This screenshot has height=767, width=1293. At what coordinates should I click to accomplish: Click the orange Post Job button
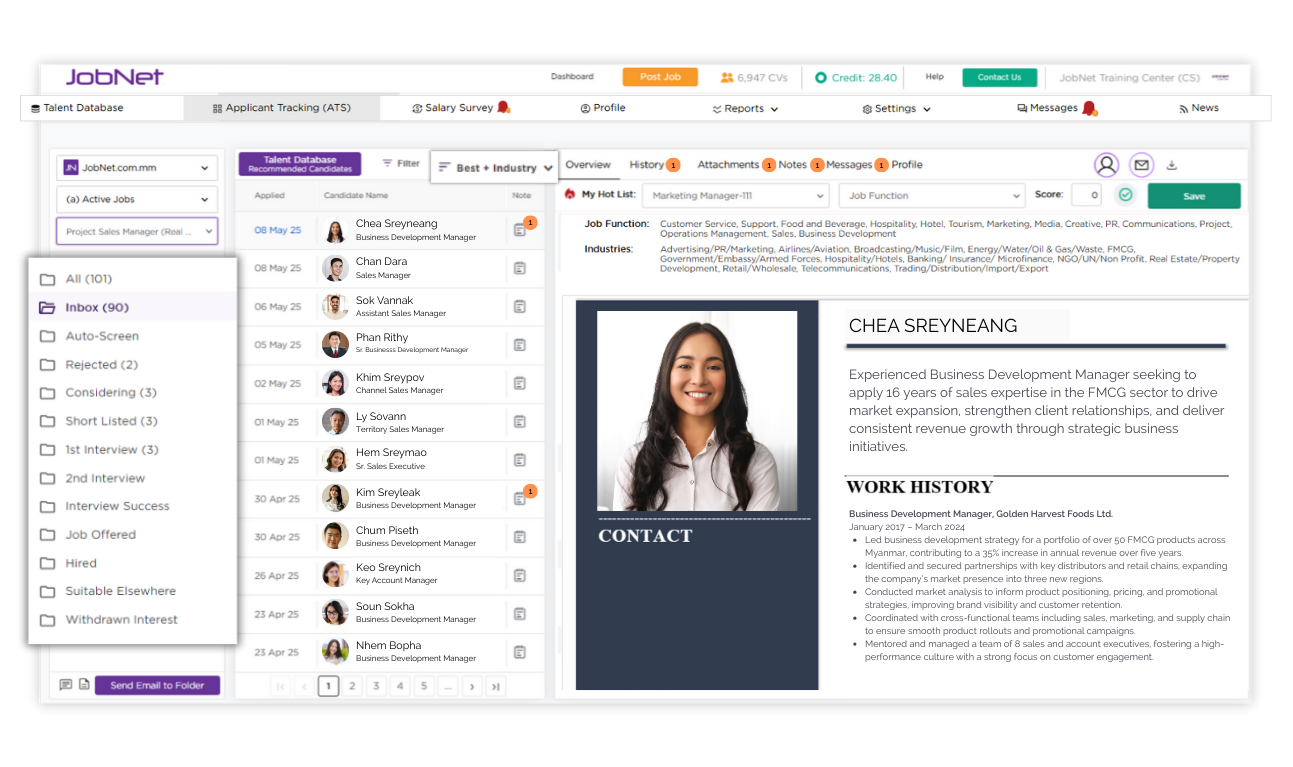click(x=660, y=77)
